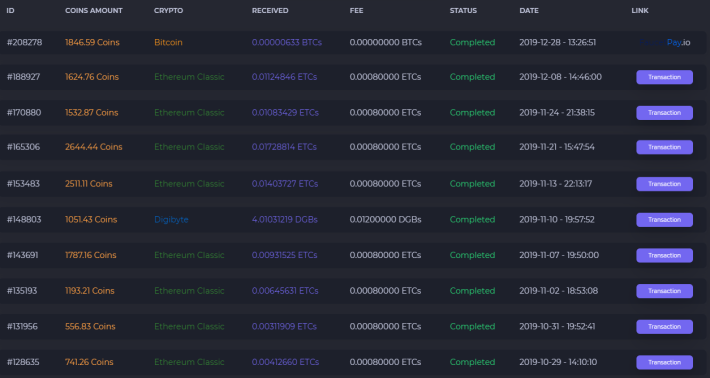Select ID cell #208278
This screenshot has height=378, width=710.
pos(24,43)
